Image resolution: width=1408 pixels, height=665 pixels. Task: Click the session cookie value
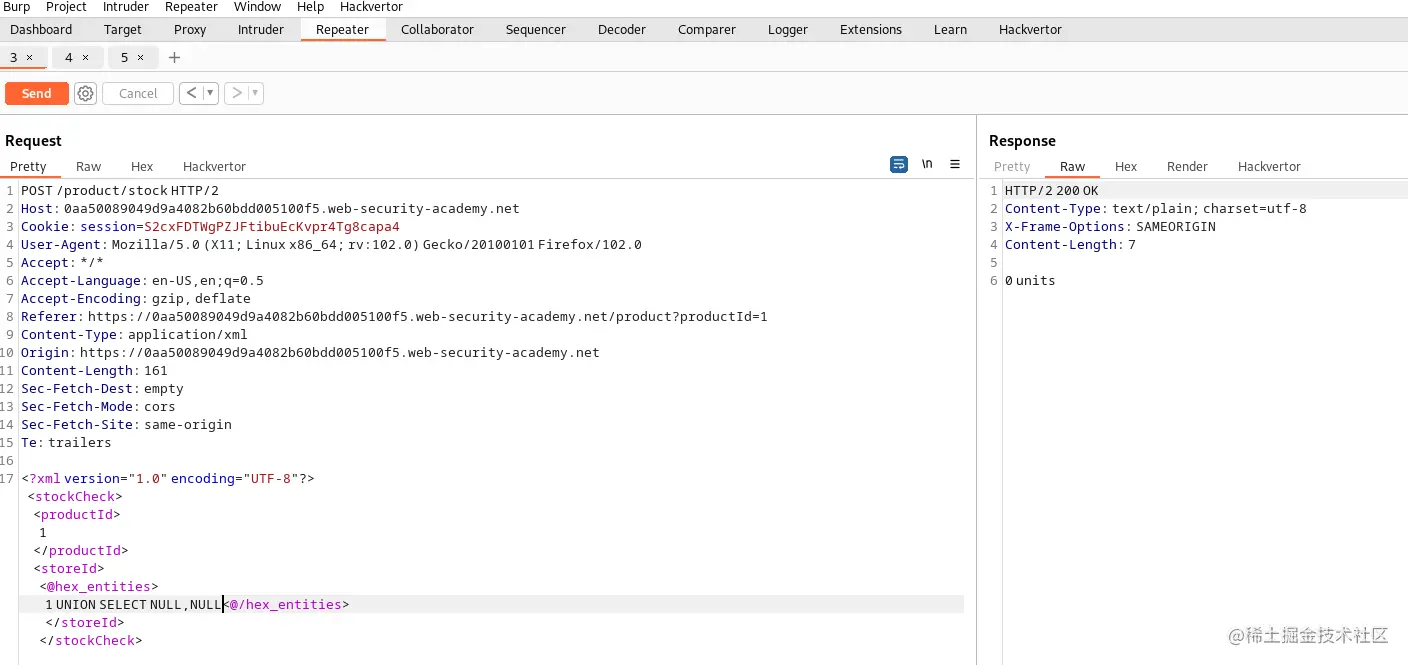coord(272,227)
